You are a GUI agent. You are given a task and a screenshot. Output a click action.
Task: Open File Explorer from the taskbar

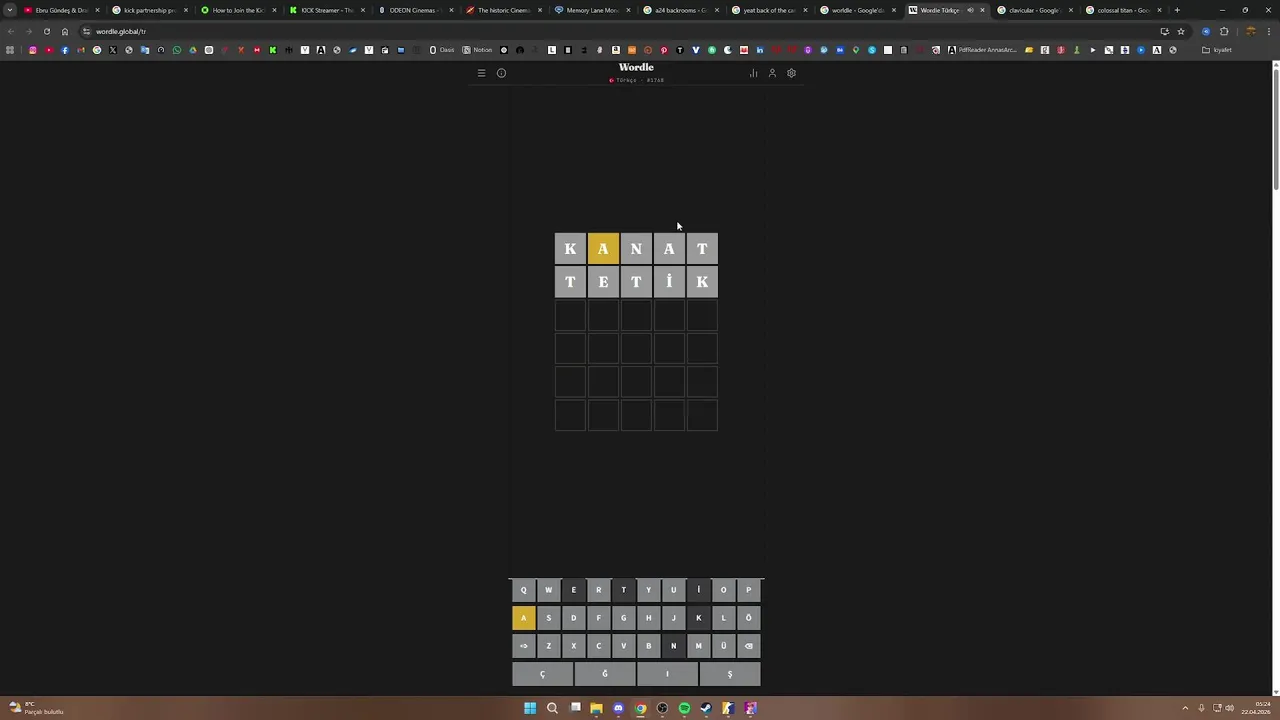coord(596,709)
